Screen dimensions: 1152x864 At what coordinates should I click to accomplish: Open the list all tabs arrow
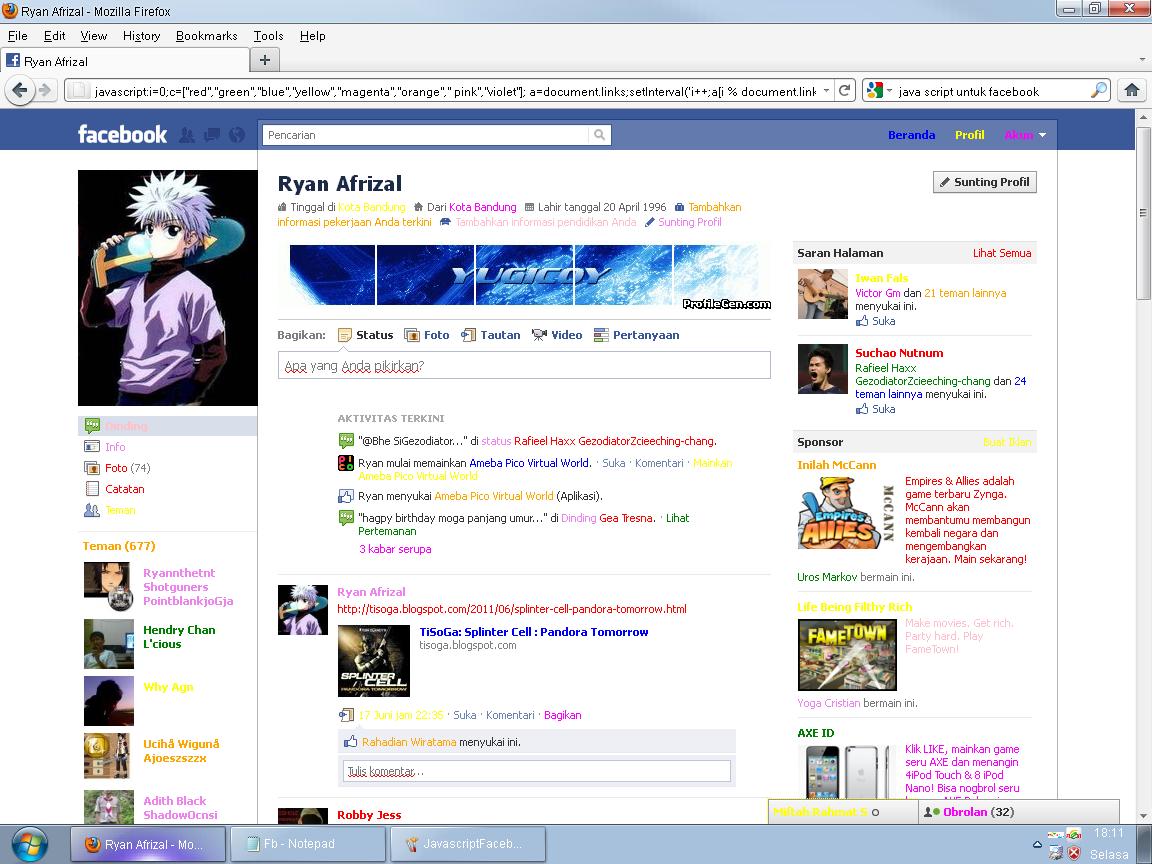pyautogui.click(x=1142, y=60)
